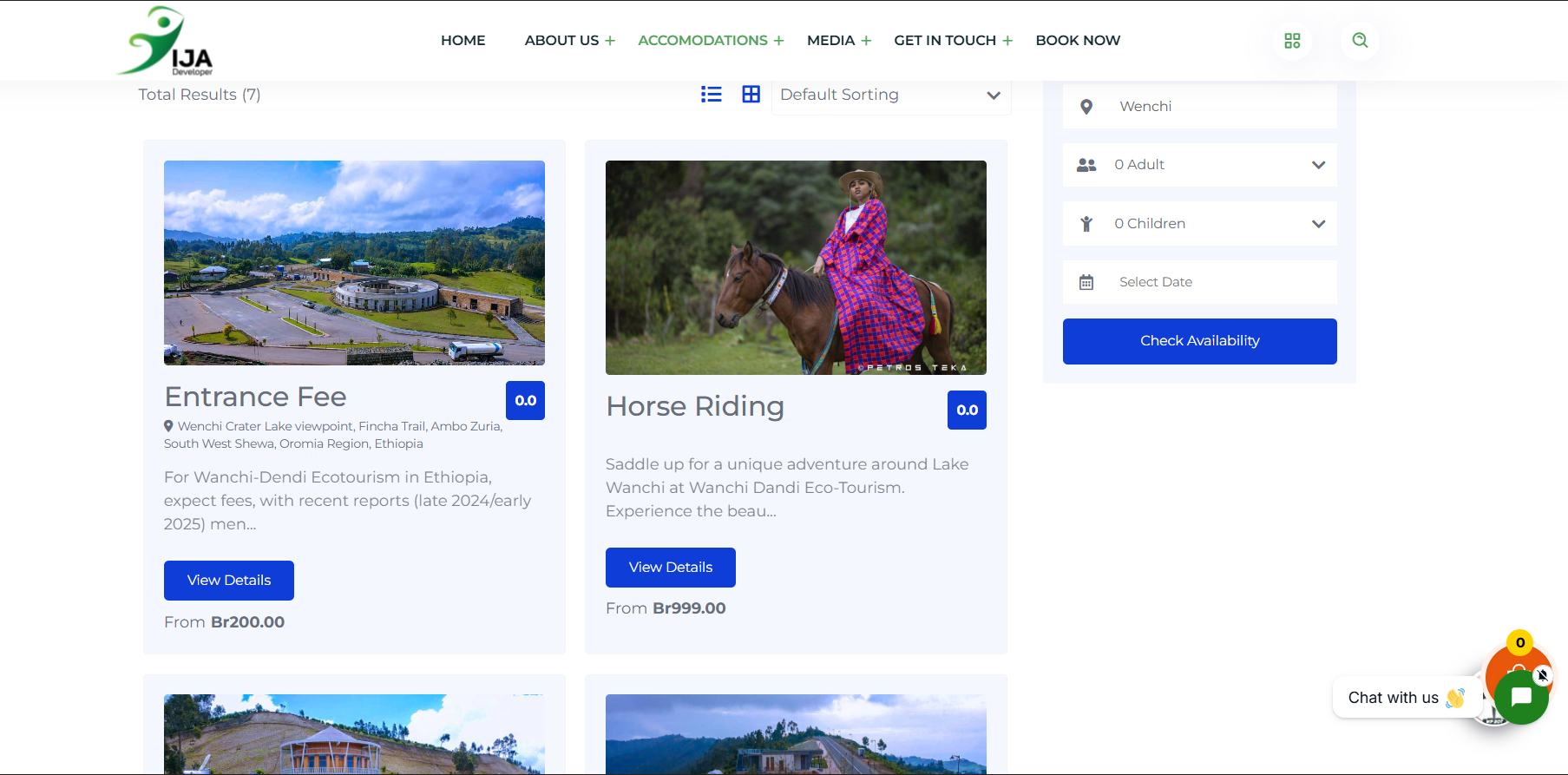Screen dimensions: 1568x775
Task: Open the Entrance Fee thumbnail image
Action: (x=354, y=263)
